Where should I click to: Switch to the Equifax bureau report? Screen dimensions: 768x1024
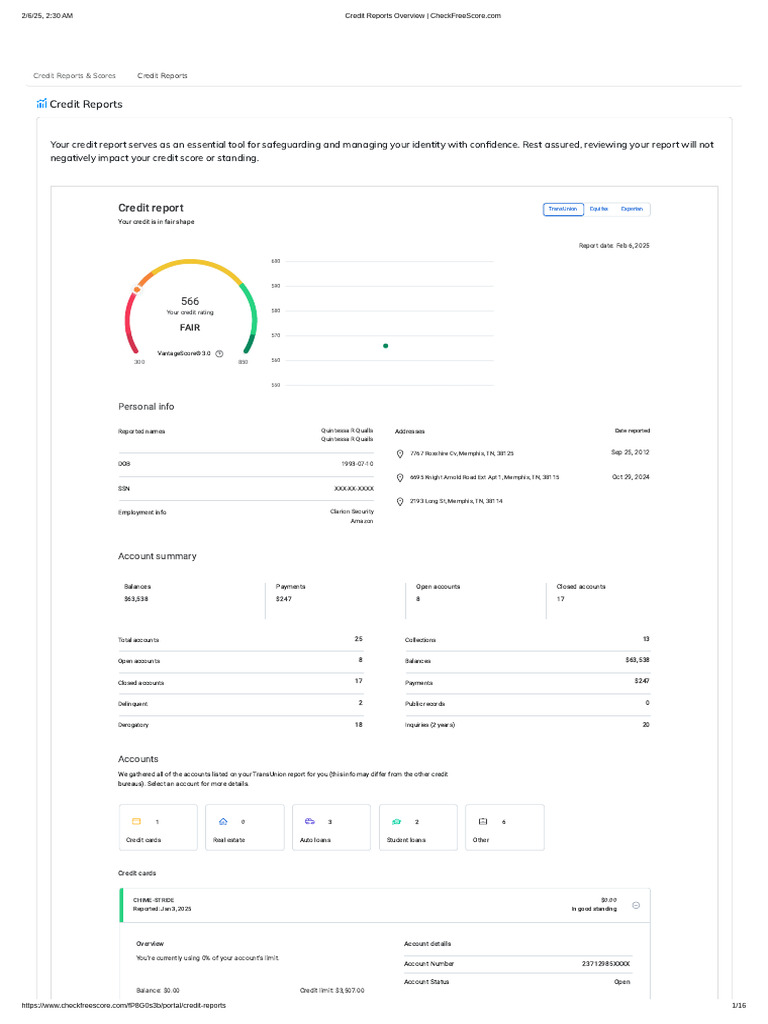click(x=599, y=209)
